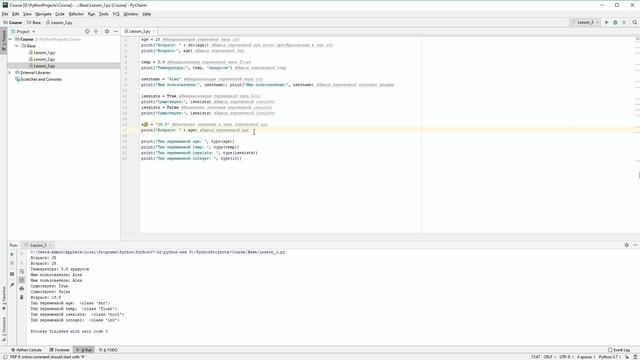This screenshot has height=360, width=640.
Task: Open the Tools menu
Action: [x=104, y=14]
